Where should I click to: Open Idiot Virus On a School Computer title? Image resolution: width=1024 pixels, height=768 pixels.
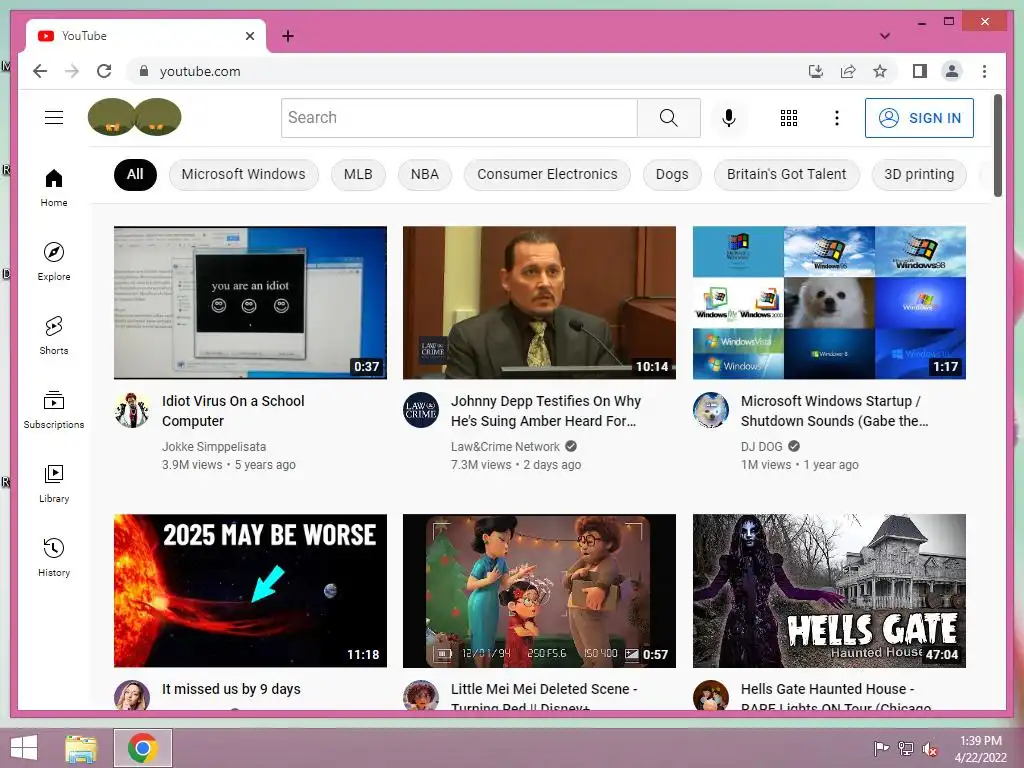click(233, 411)
